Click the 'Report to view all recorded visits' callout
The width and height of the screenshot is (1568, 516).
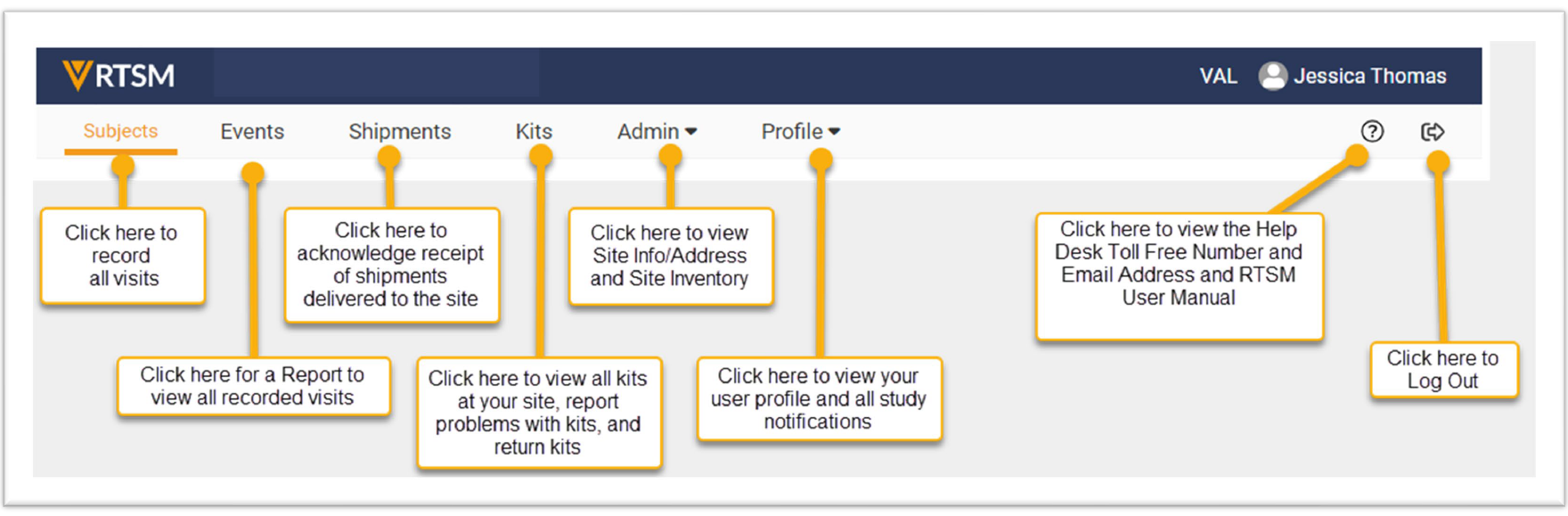coord(253,386)
